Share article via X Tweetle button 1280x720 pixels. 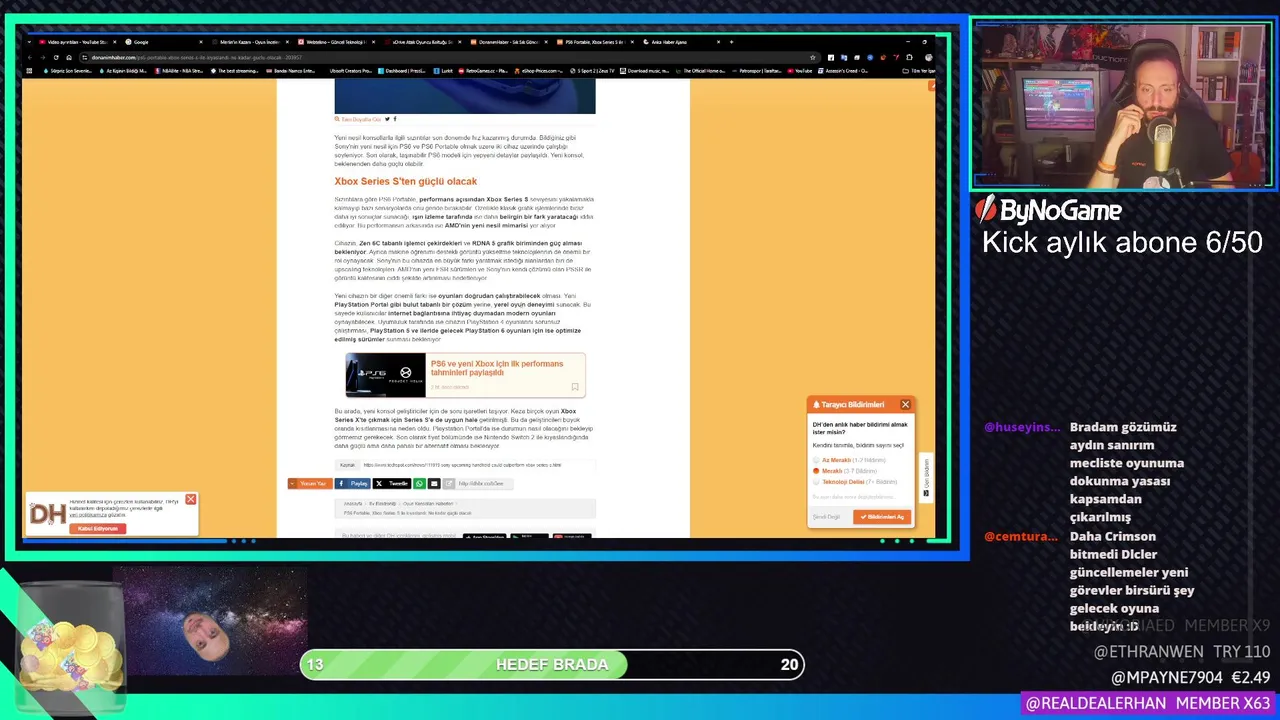click(x=392, y=483)
